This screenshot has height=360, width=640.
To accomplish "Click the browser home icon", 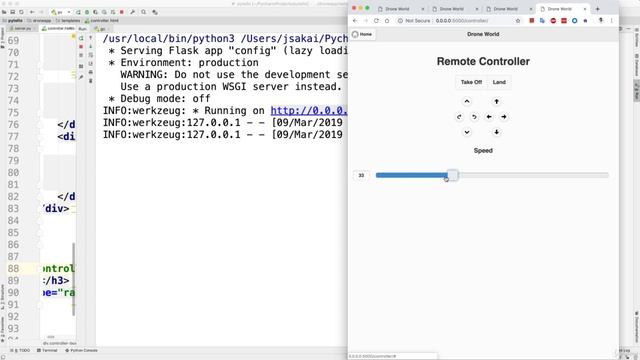I will pyautogui.click(x=387, y=20).
